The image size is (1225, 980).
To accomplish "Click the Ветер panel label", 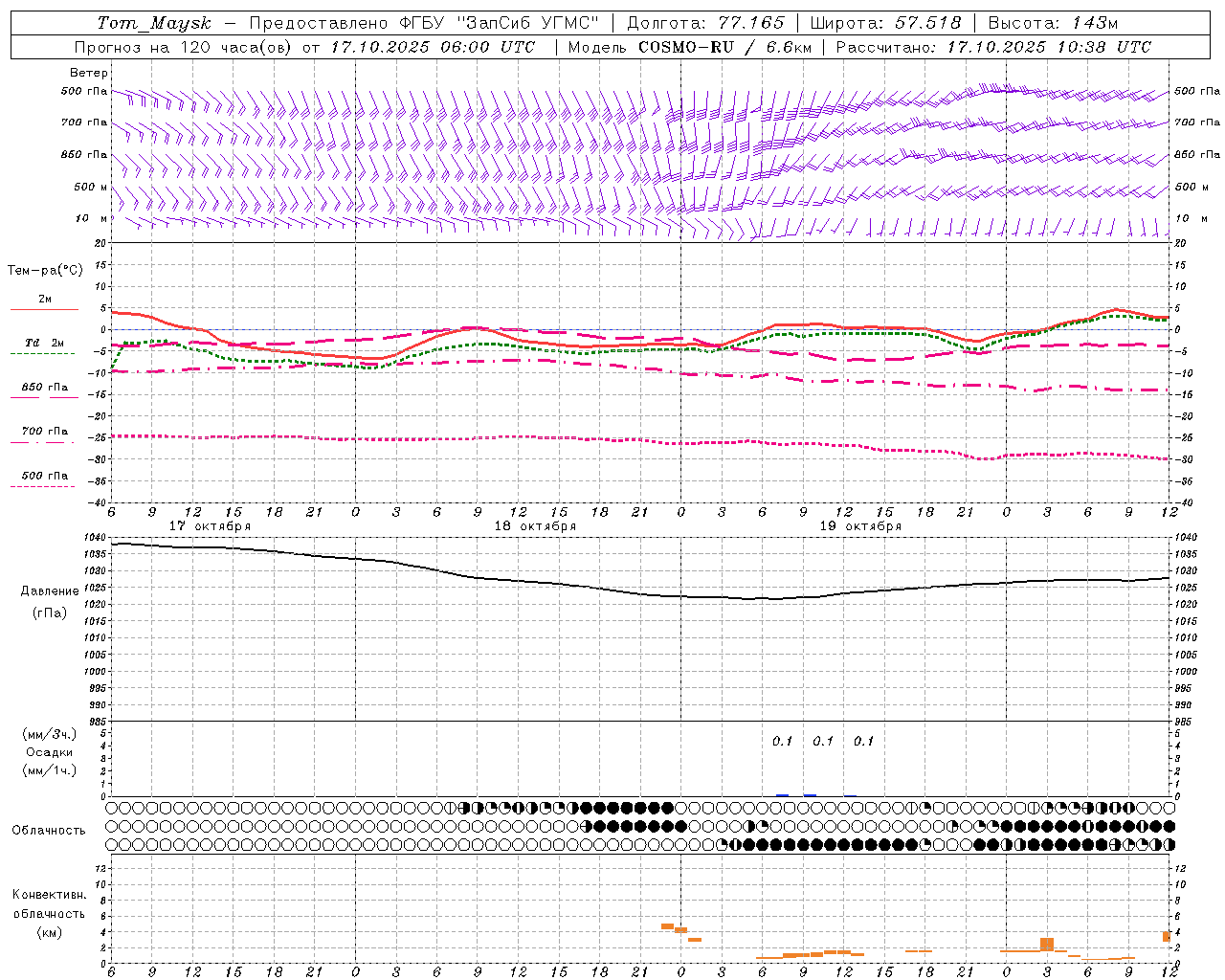I will tap(89, 73).
